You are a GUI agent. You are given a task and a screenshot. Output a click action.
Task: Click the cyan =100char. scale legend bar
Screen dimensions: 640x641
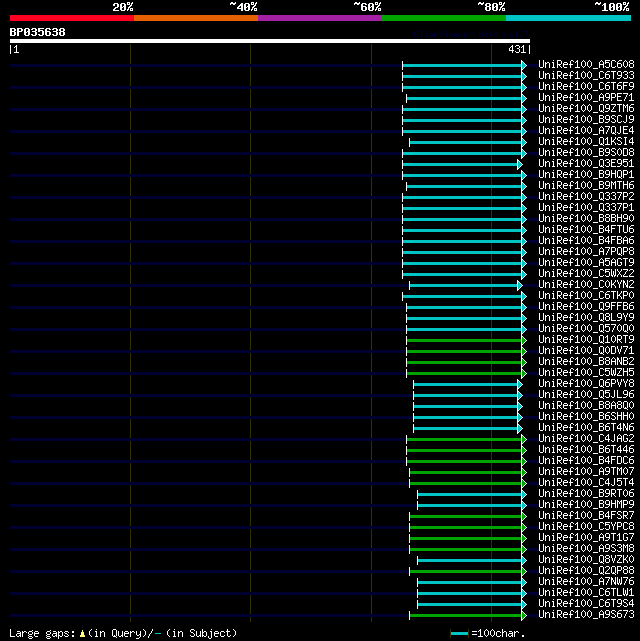tap(459, 634)
